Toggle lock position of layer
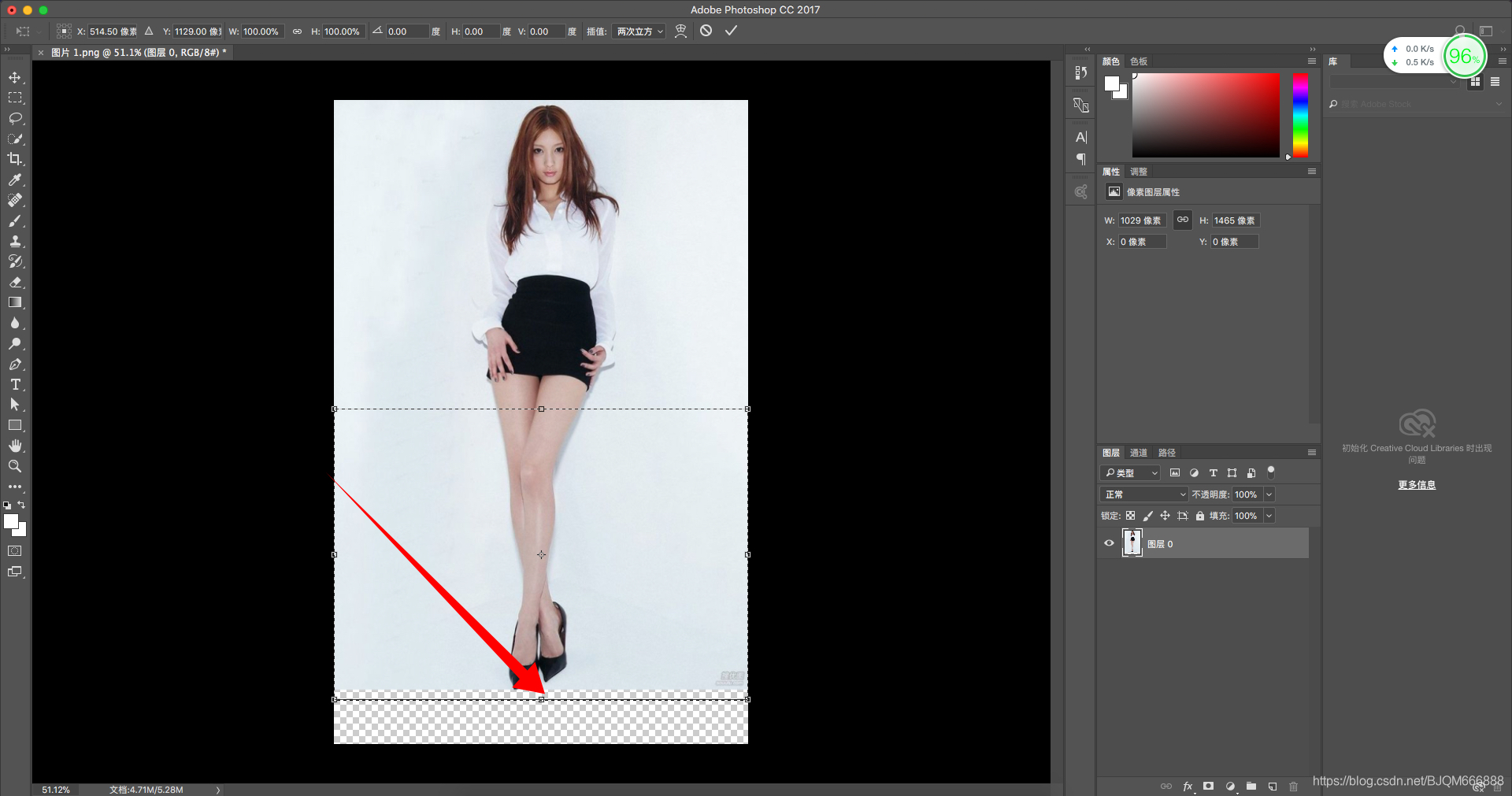This screenshot has width=1512, height=796. tap(1165, 516)
